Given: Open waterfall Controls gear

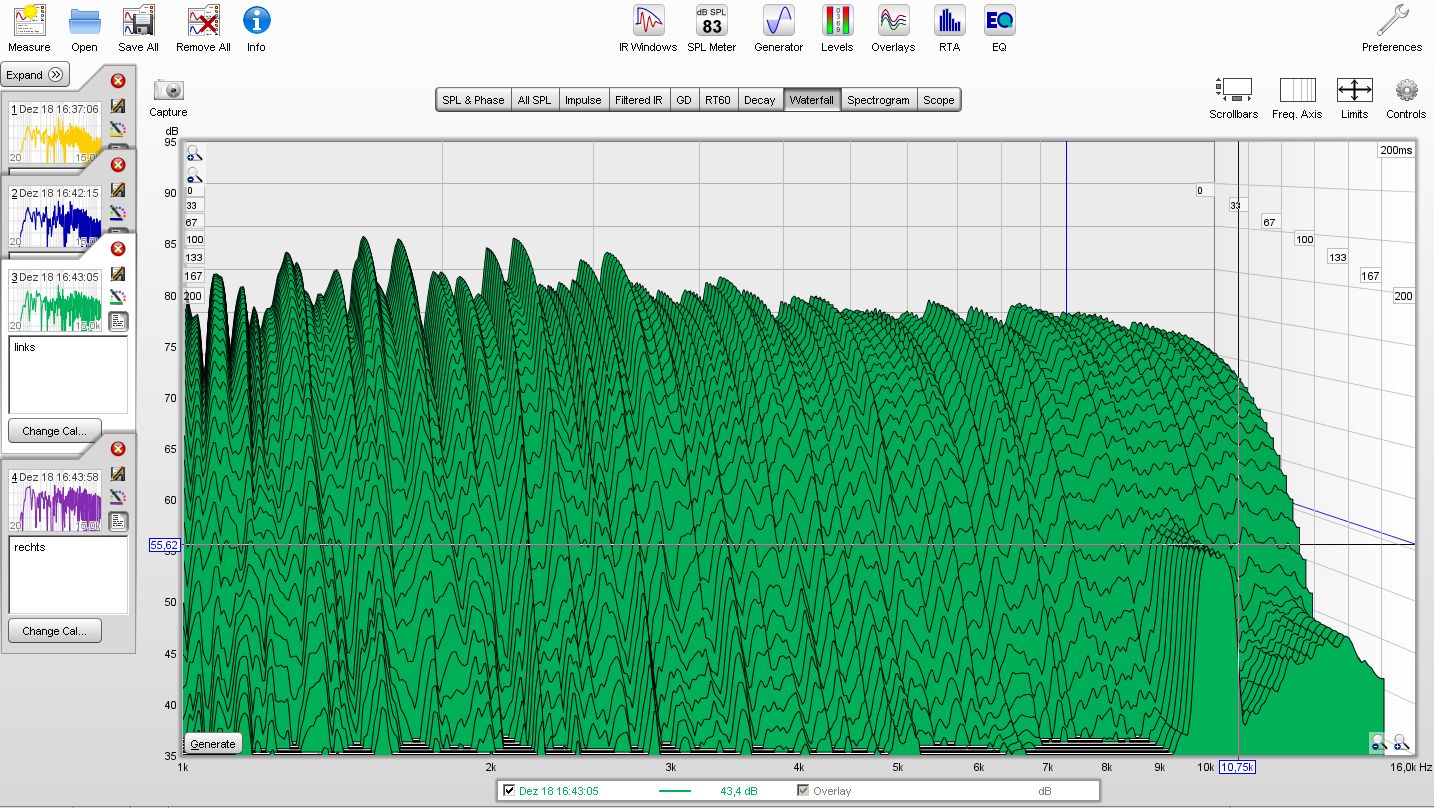Looking at the screenshot, I should (1406, 98).
